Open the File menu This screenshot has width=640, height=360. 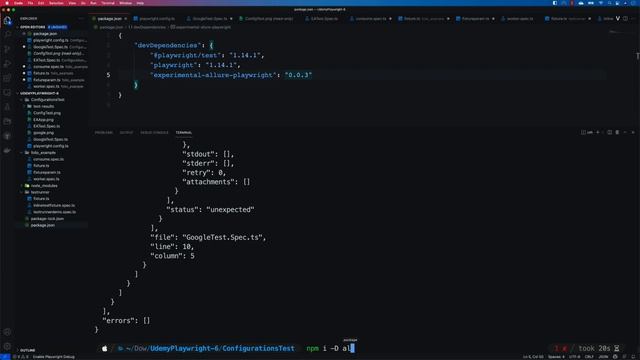(30, 3)
